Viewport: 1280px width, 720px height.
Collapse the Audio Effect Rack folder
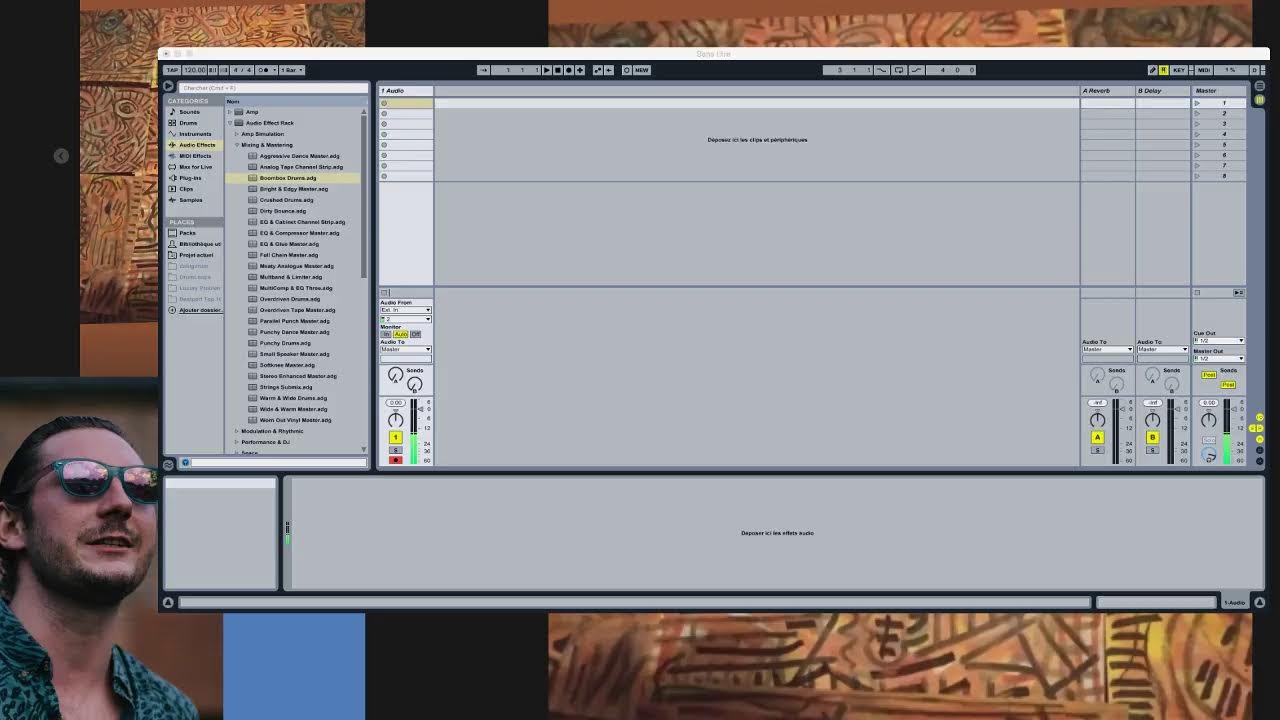click(x=230, y=123)
